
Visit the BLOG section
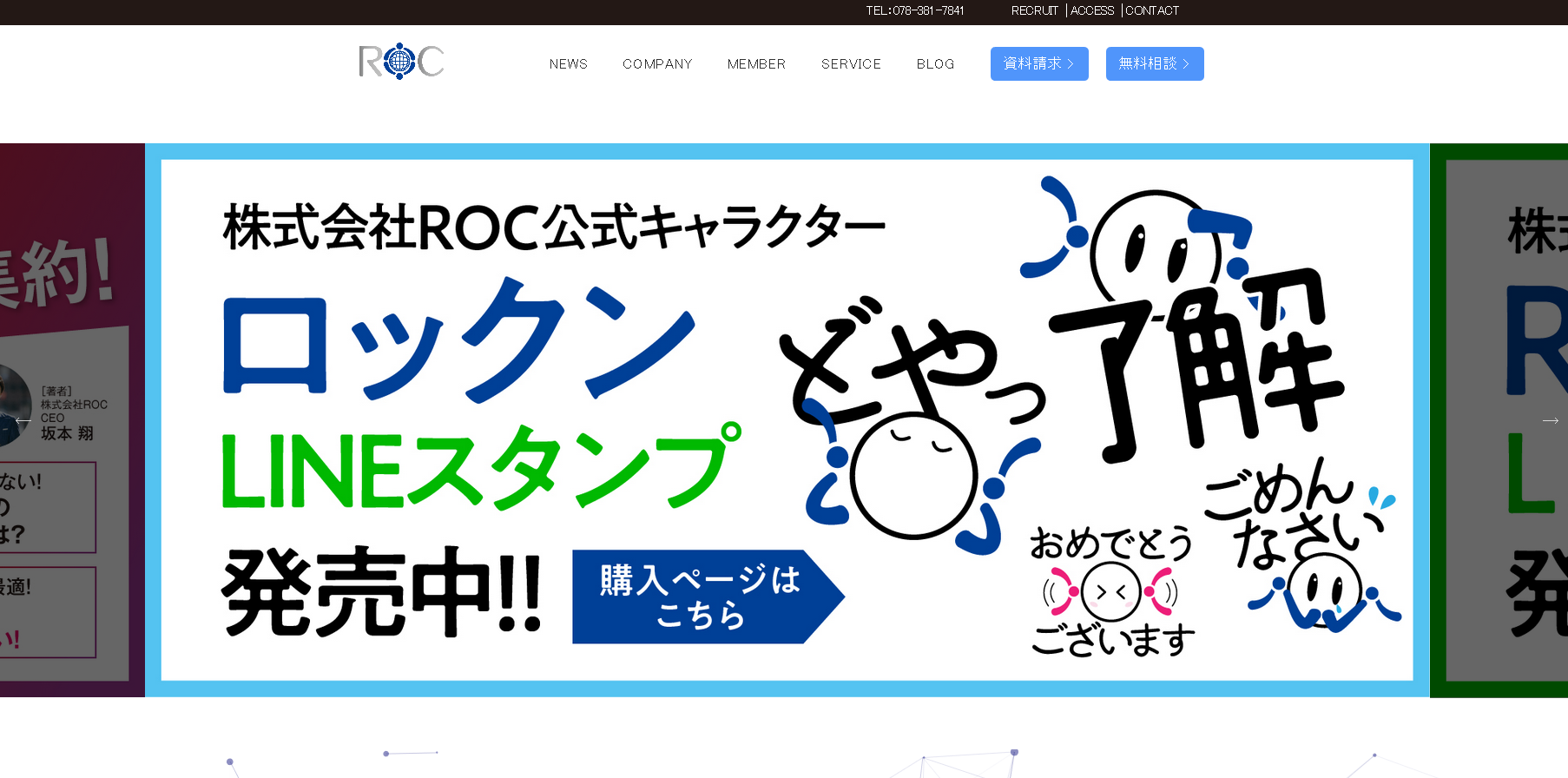click(x=935, y=64)
